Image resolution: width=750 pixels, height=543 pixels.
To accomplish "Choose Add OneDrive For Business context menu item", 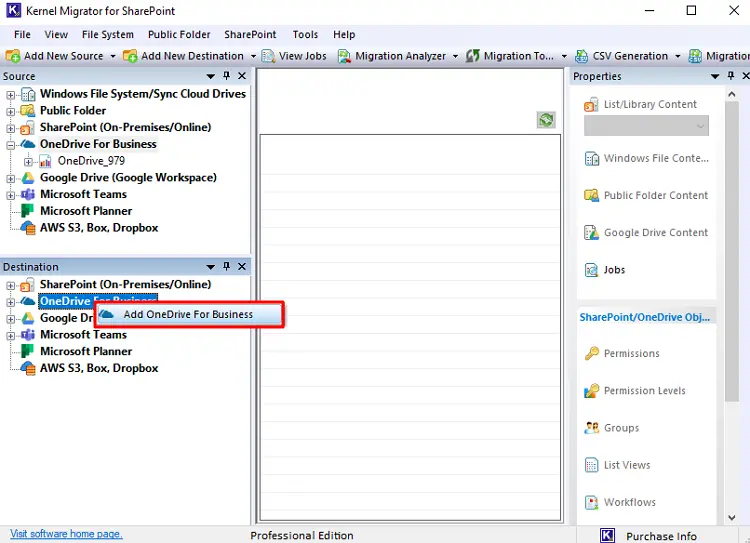I will point(189,314).
